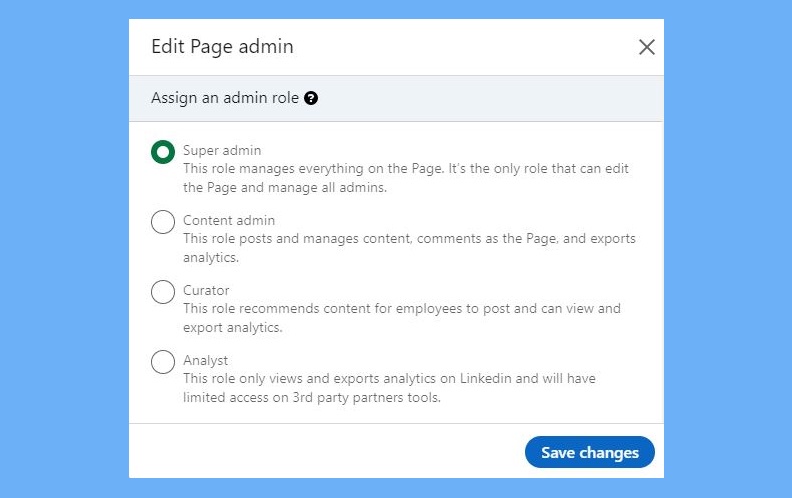Click the Analyst role description
Viewport: 792px width, 498px height.
tap(390, 388)
